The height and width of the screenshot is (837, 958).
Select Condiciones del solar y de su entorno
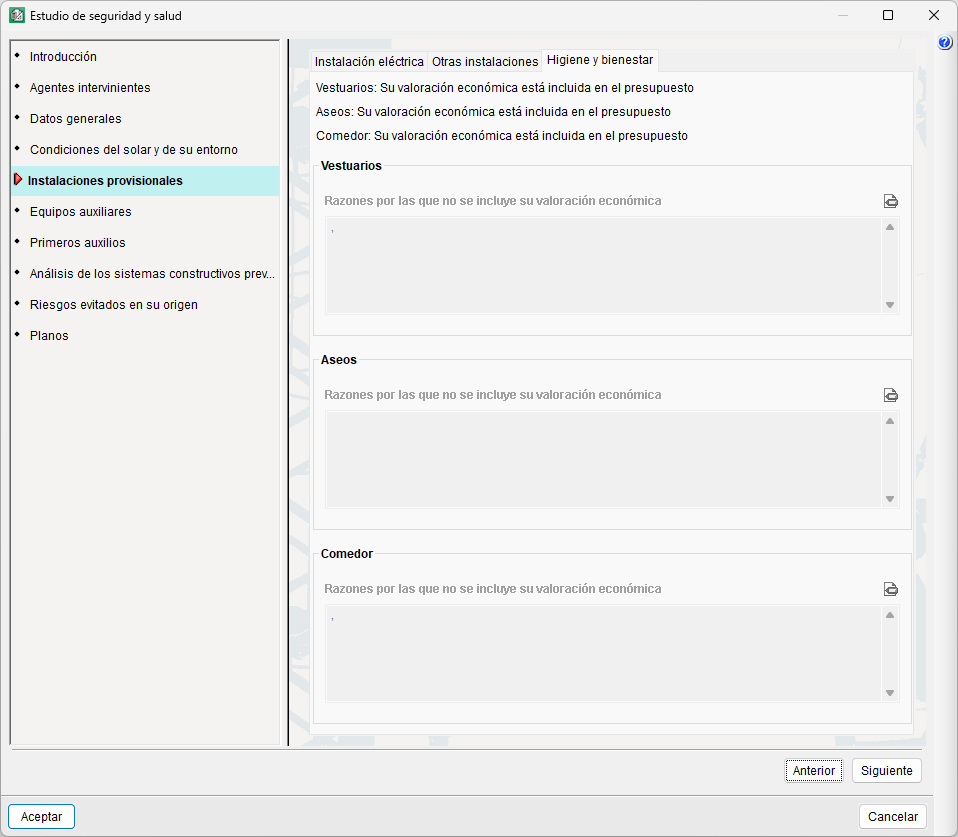click(x=134, y=150)
